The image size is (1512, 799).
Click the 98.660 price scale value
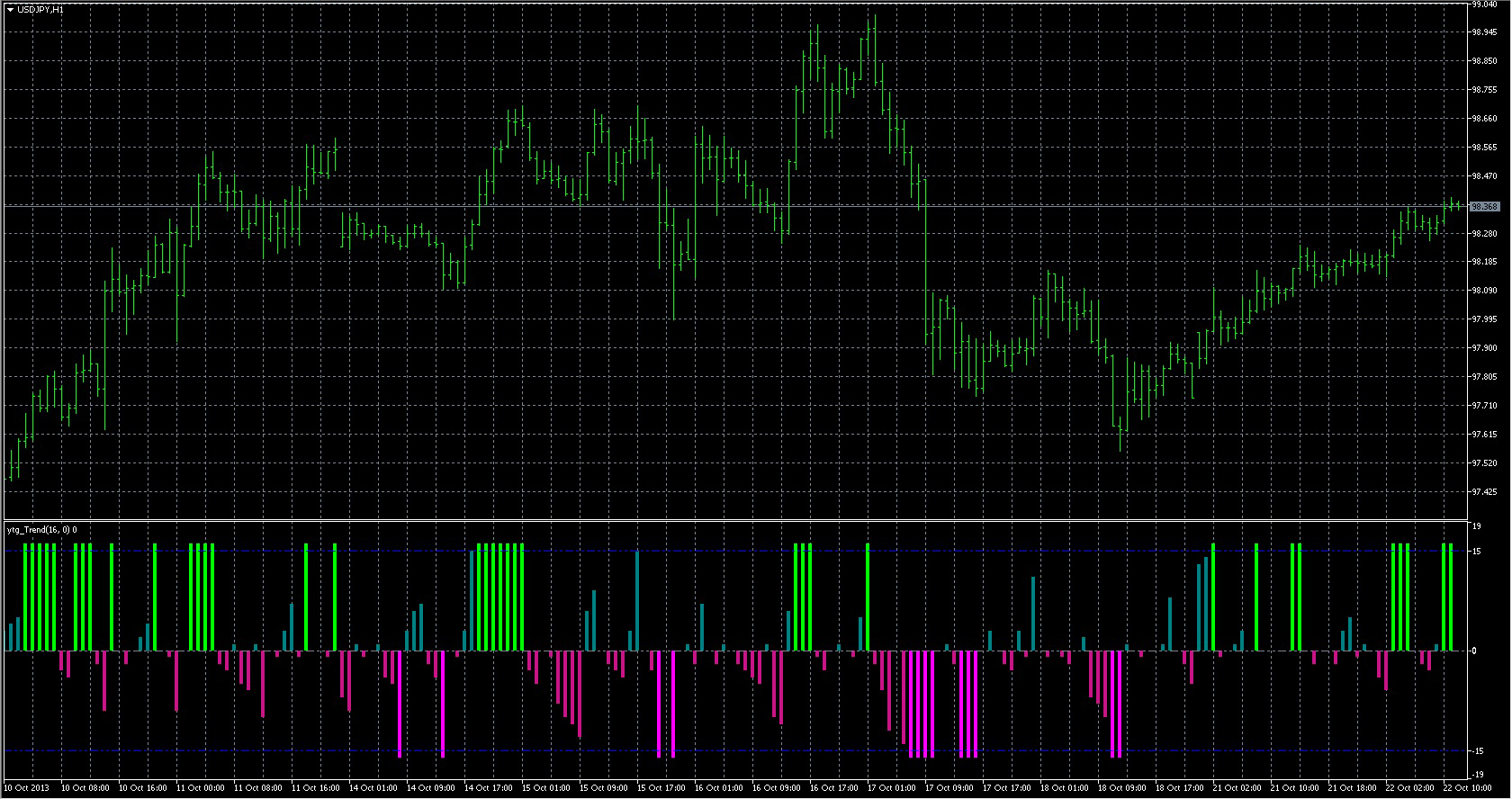(1484, 119)
